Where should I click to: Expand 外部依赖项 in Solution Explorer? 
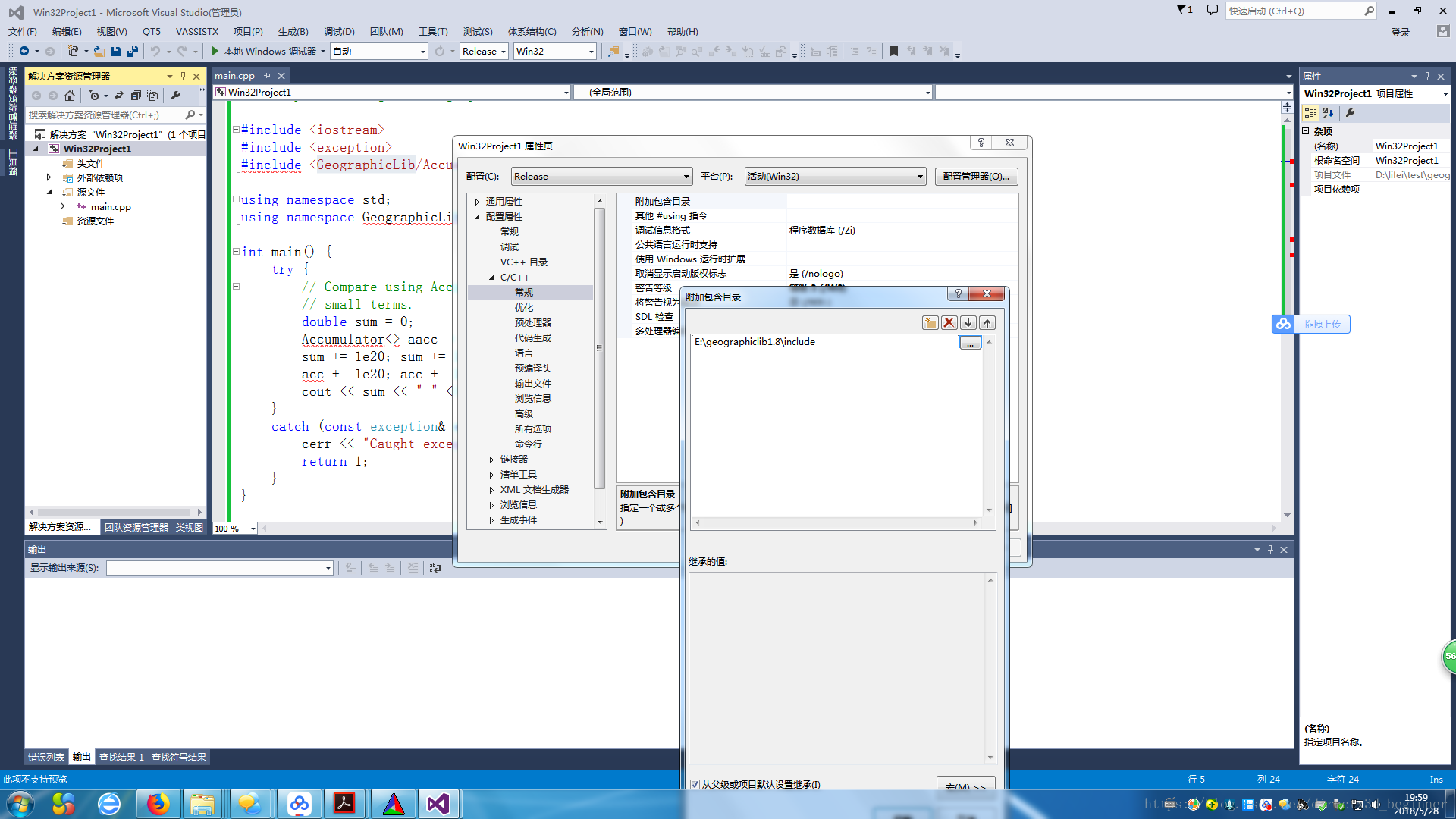click(49, 178)
